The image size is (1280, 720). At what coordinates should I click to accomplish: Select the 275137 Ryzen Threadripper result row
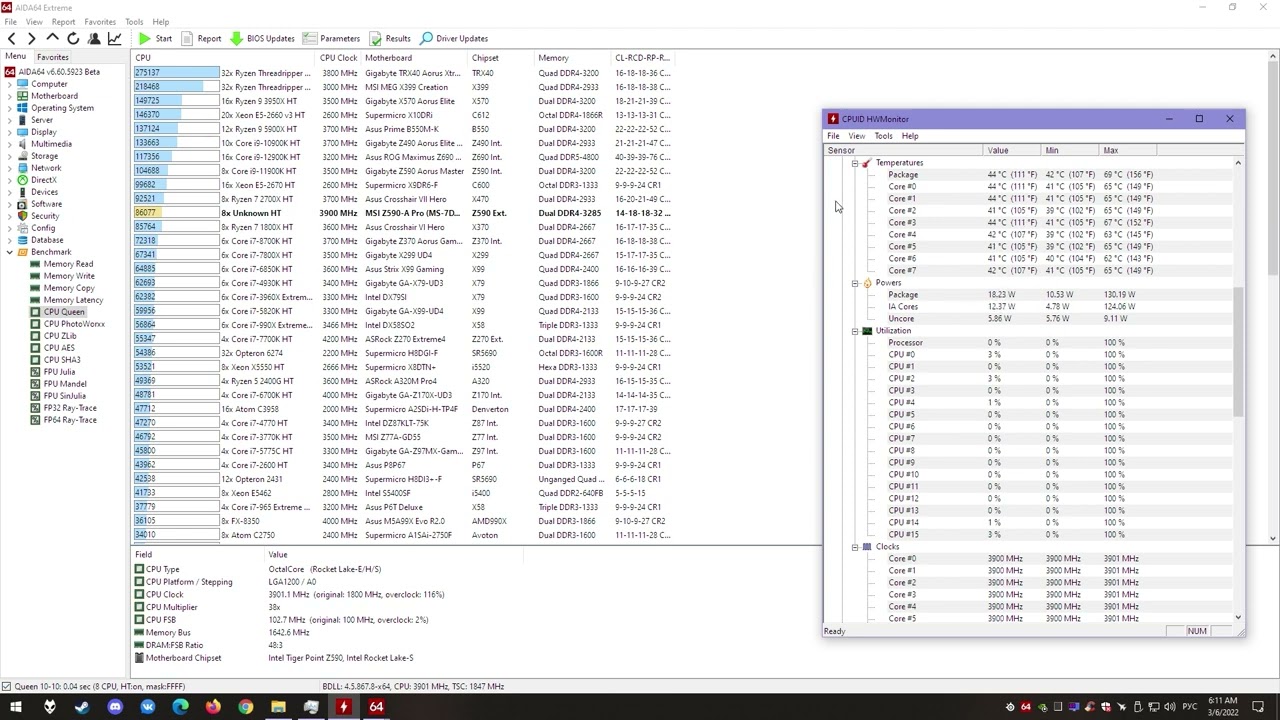click(x=402, y=73)
